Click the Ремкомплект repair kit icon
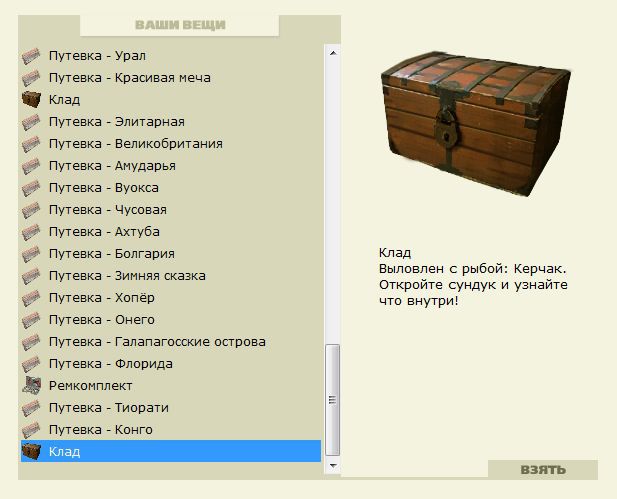The height and width of the screenshot is (499, 617). tap(31, 385)
